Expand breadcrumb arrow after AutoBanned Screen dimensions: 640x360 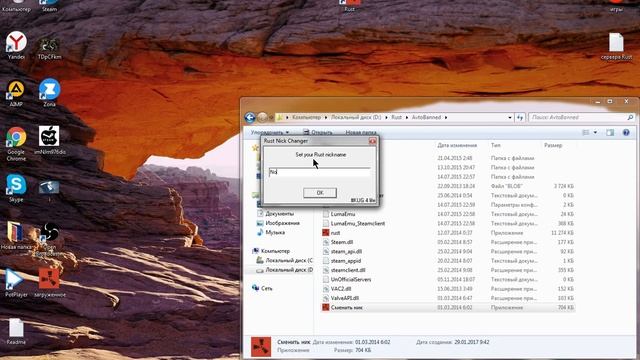(x=446, y=118)
